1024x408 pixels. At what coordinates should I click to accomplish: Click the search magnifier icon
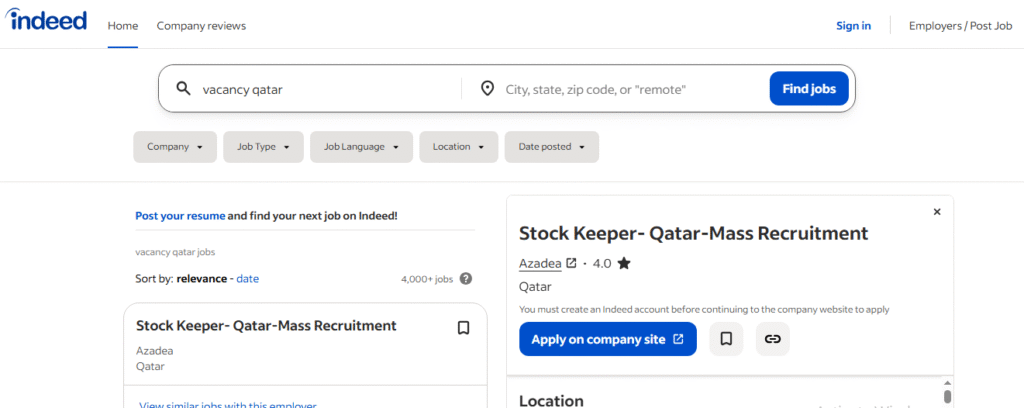coord(184,89)
